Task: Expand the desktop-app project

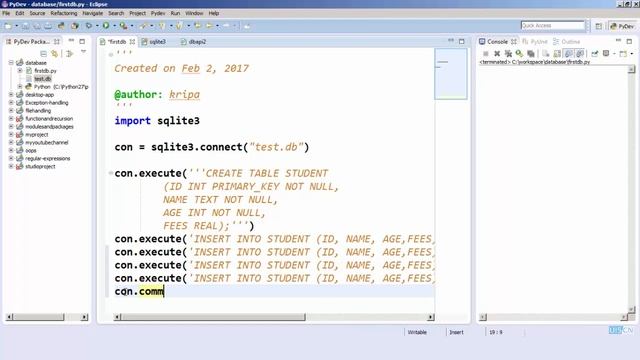Action: (x=11, y=94)
